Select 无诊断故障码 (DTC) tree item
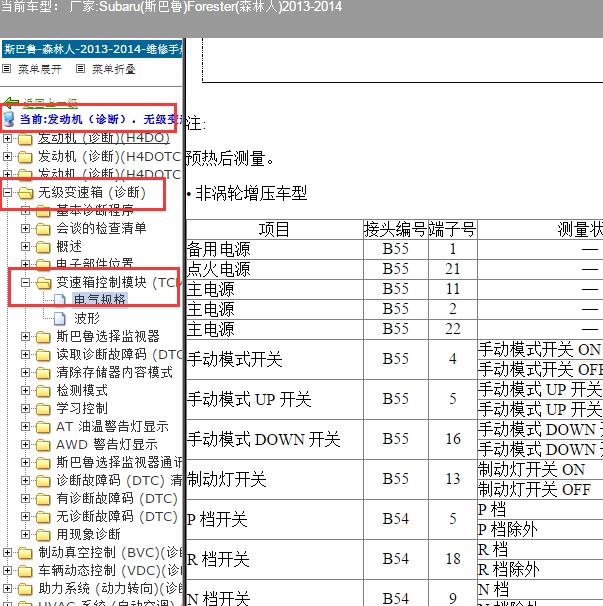Screen dimensions: 603x606 point(117,517)
